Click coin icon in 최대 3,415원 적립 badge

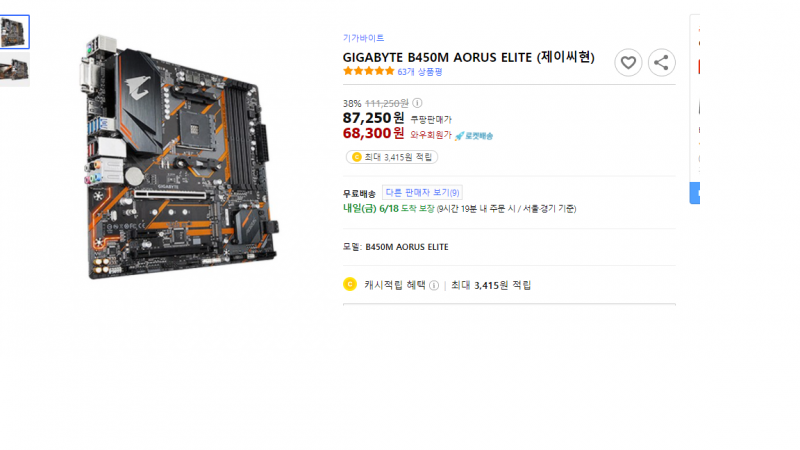(x=357, y=157)
